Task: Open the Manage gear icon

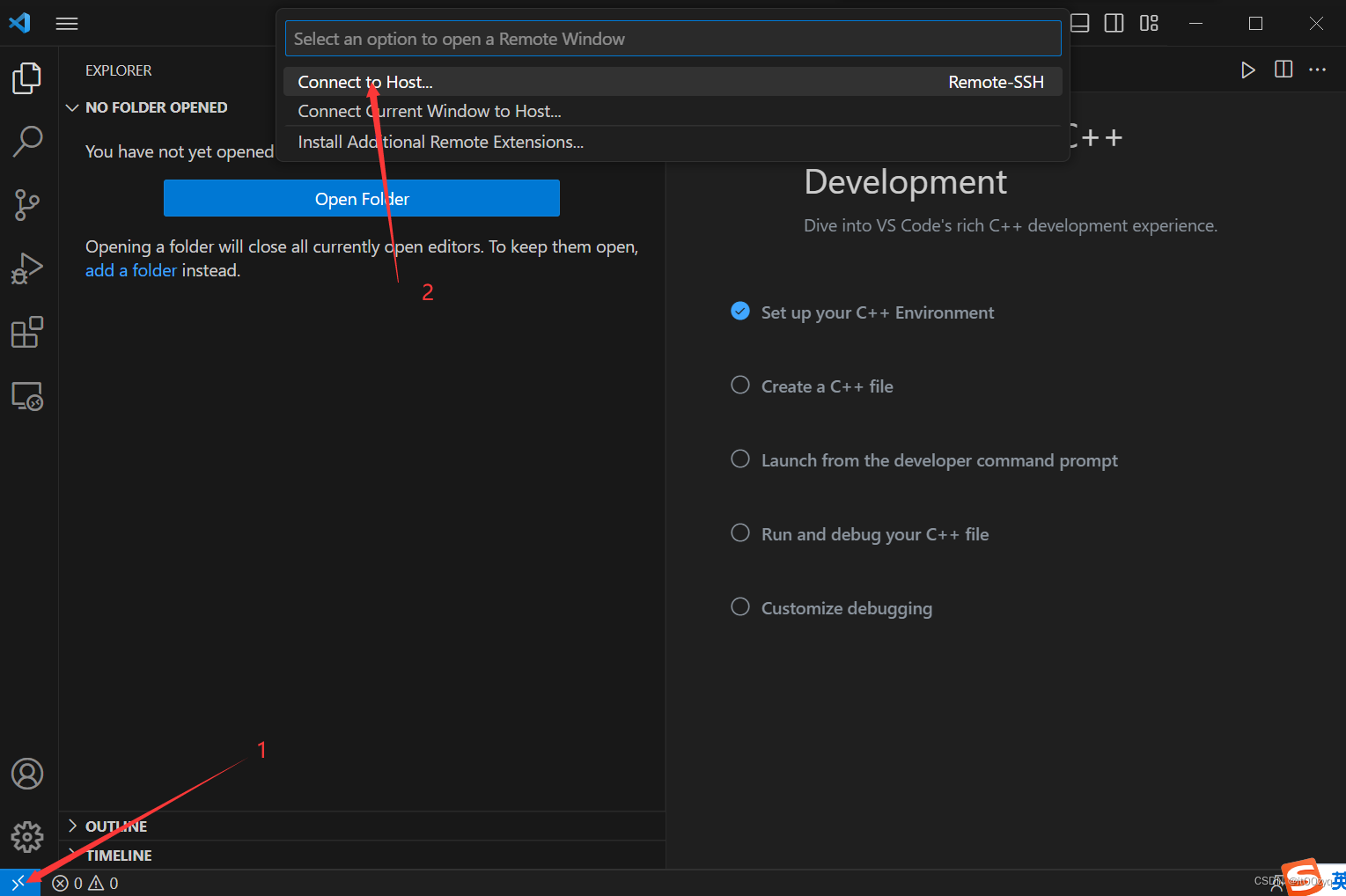Action: [x=27, y=837]
